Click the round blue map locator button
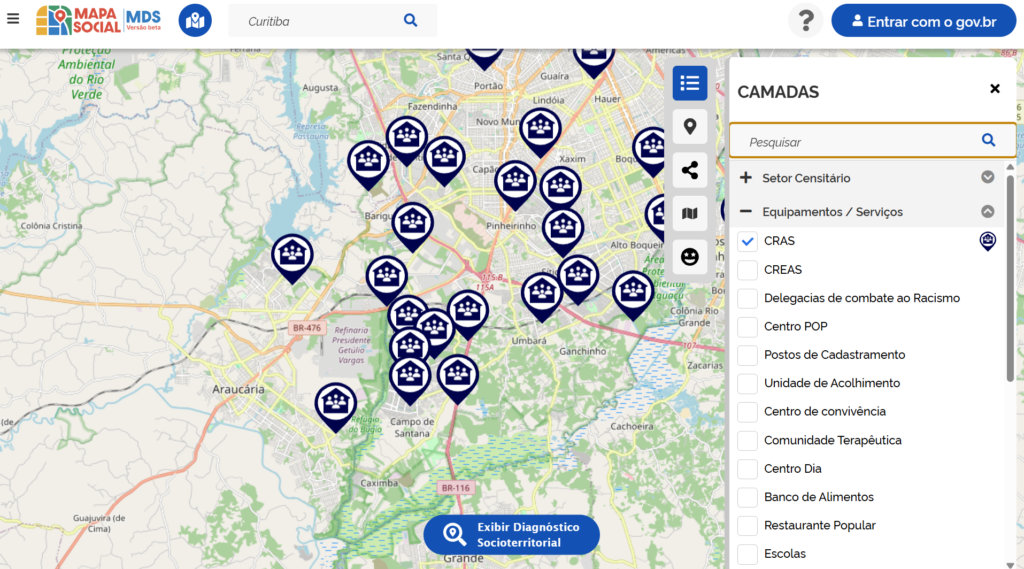Viewport: 1024px width, 569px height. (195, 20)
